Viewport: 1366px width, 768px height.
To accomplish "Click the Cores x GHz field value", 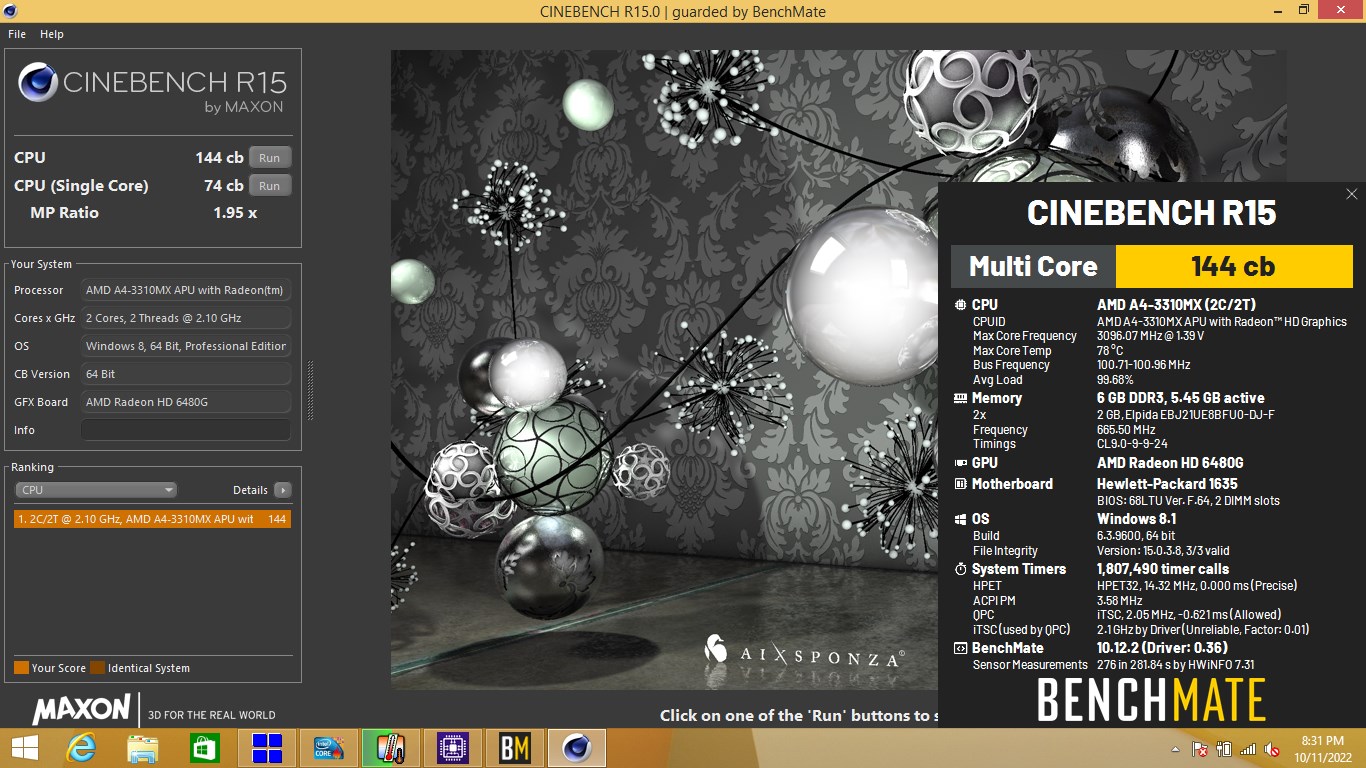I will [186, 318].
